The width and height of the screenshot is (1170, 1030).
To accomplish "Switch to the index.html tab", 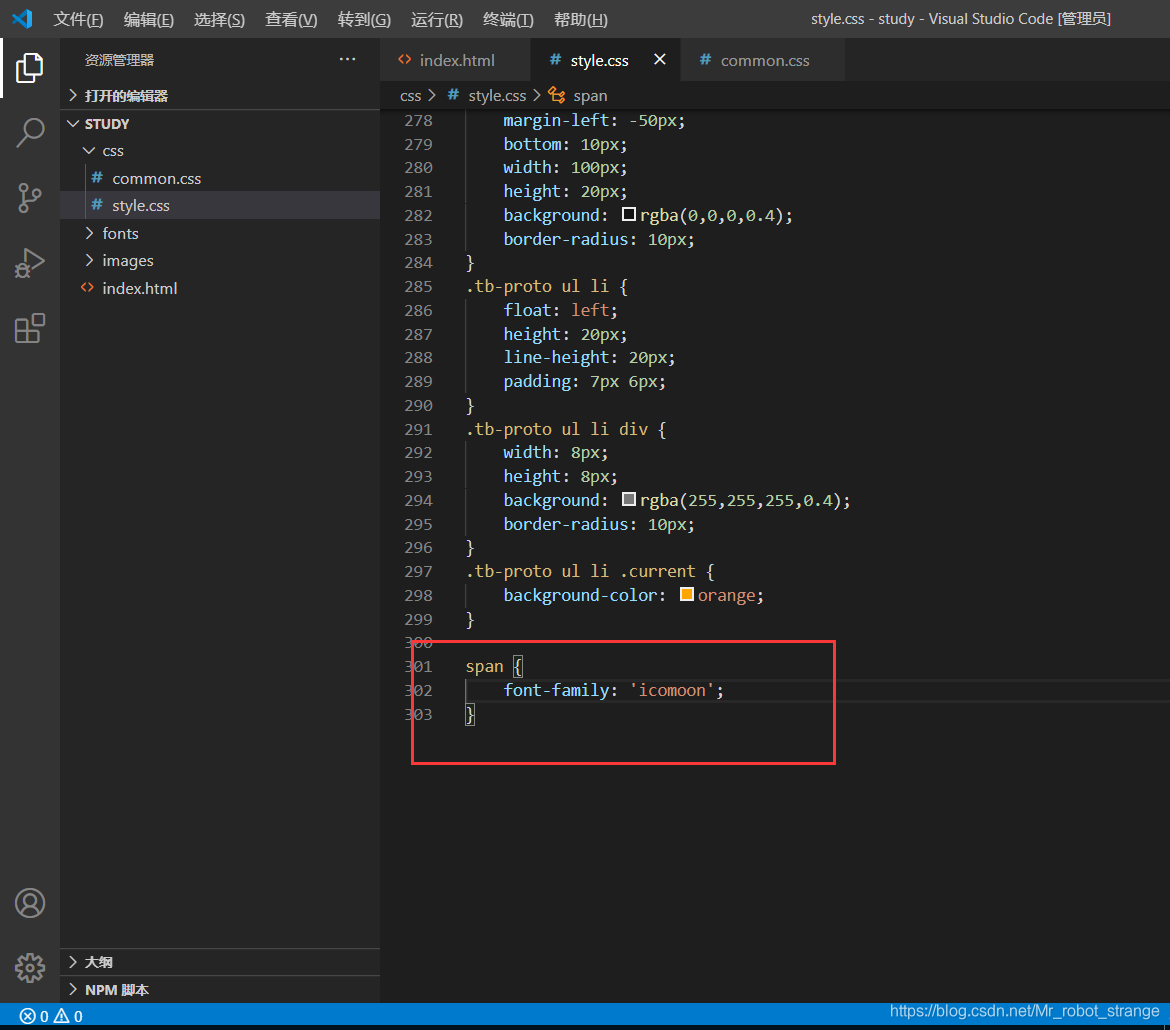I will 455,60.
